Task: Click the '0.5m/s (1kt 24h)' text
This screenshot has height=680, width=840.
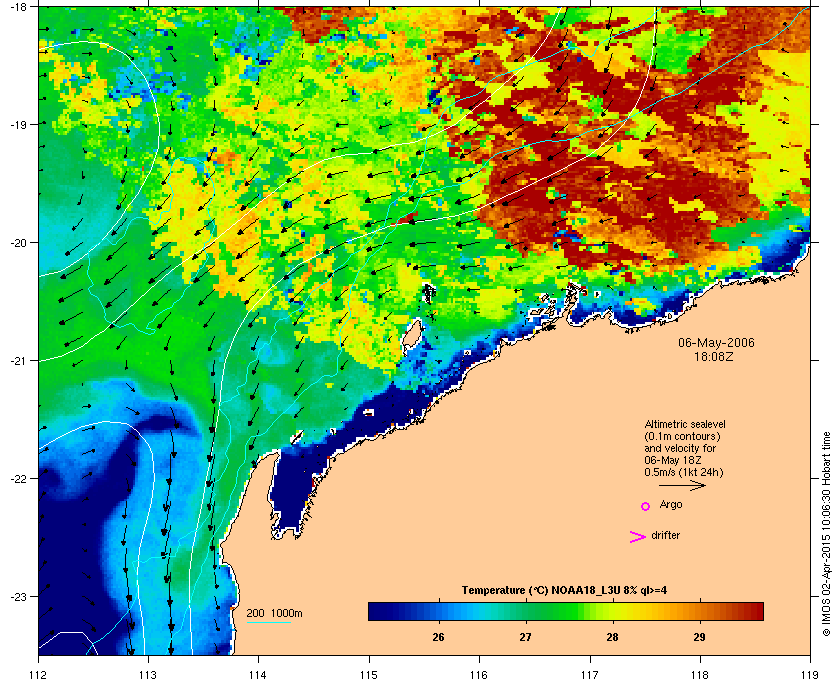Action: [684, 473]
